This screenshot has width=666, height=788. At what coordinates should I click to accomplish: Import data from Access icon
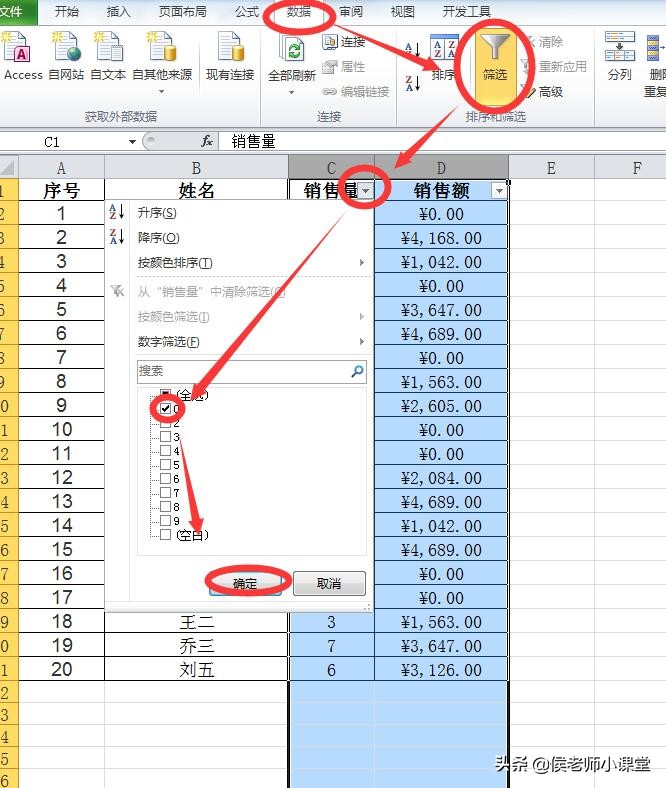pos(16,47)
